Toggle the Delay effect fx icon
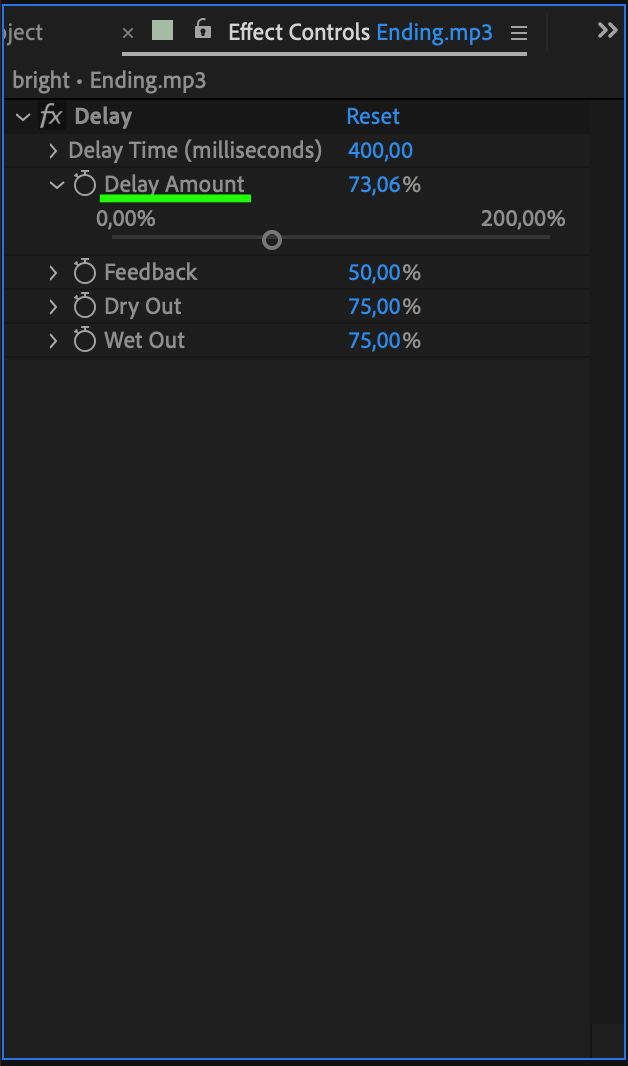 point(51,117)
